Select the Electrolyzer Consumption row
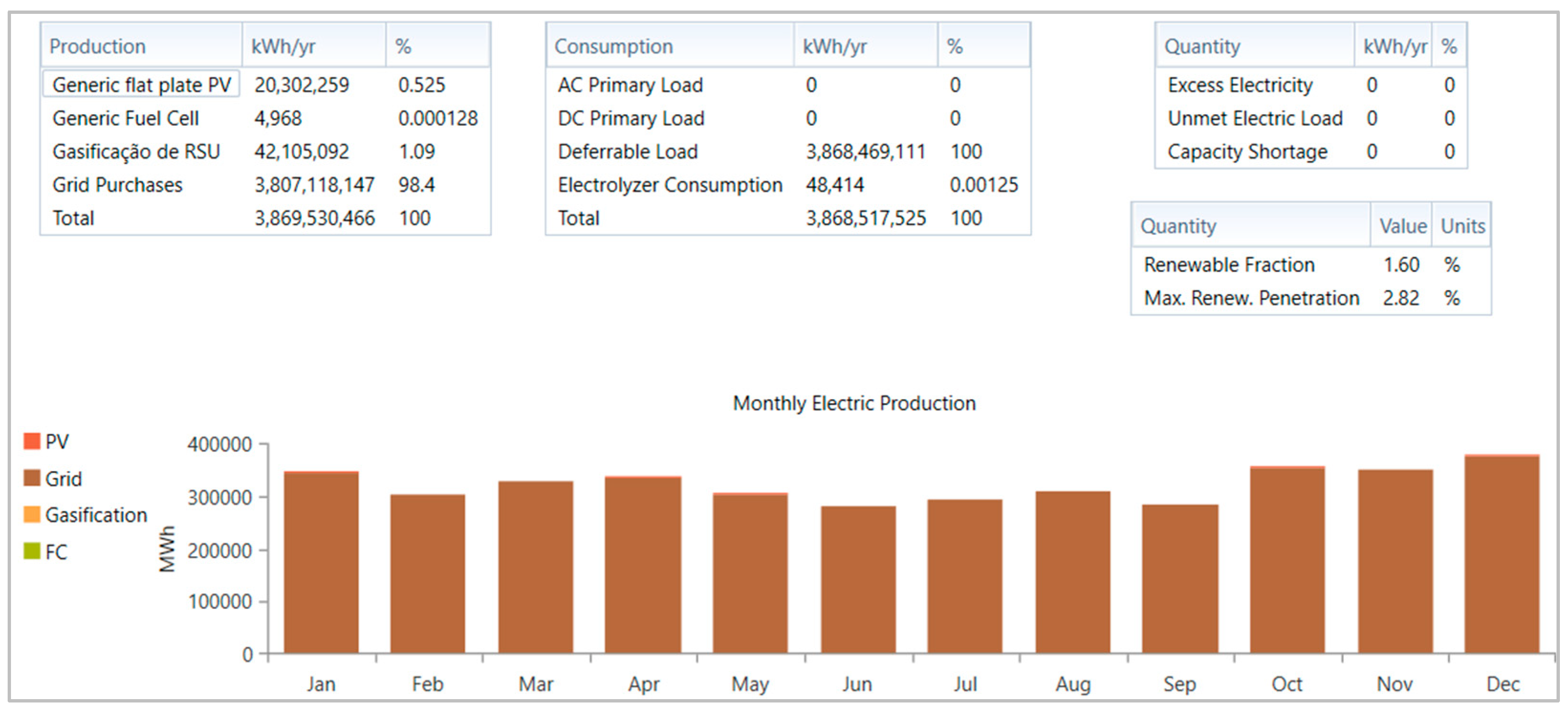The width and height of the screenshot is (1568, 713). 670,185
